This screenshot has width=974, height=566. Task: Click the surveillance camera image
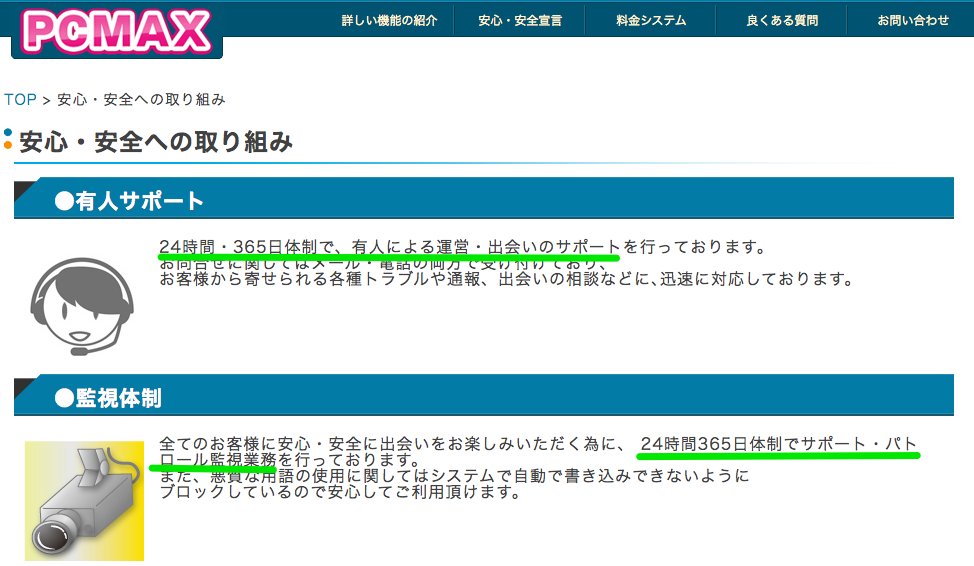(84, 501)
